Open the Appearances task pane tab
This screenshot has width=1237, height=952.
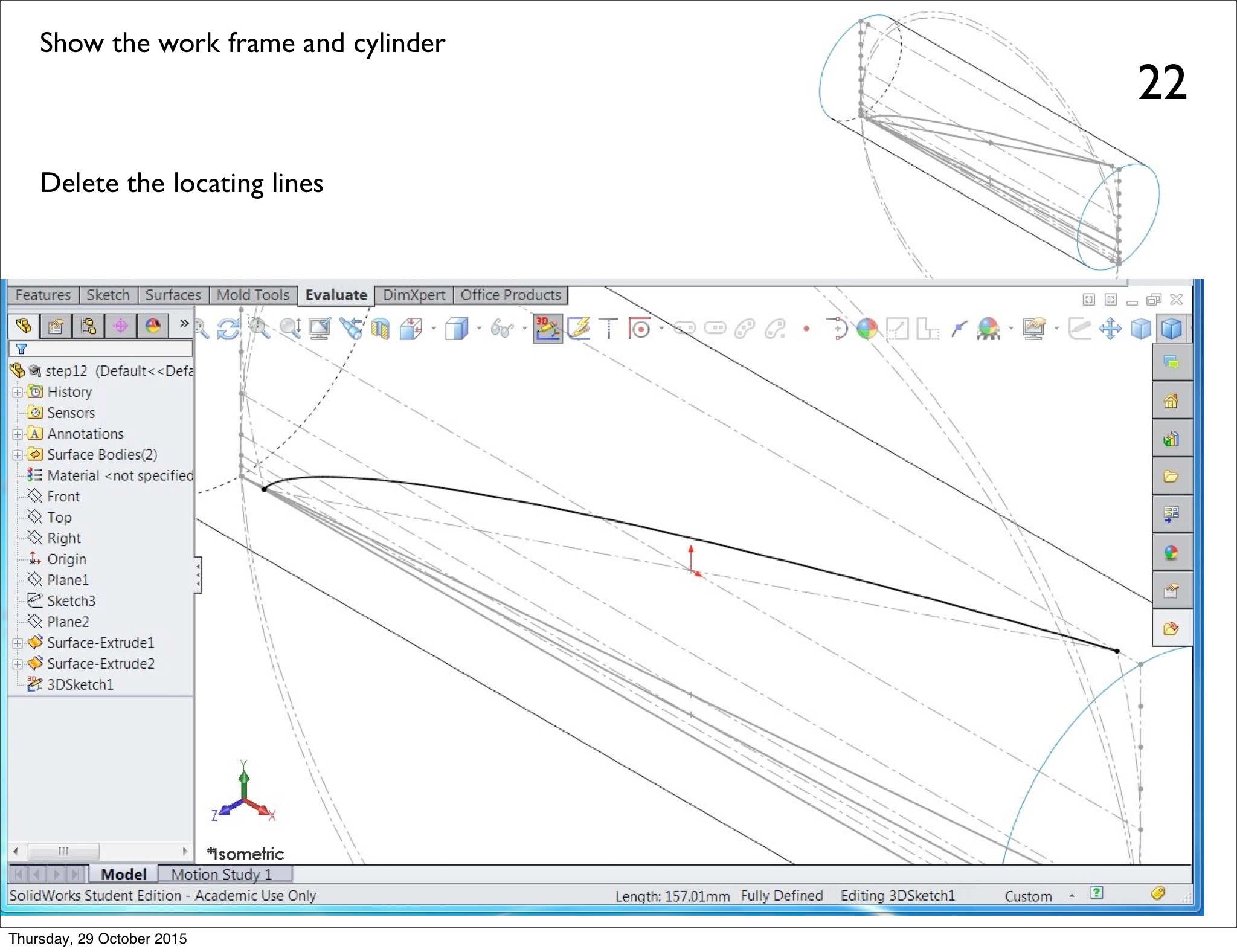[1171, 553]
